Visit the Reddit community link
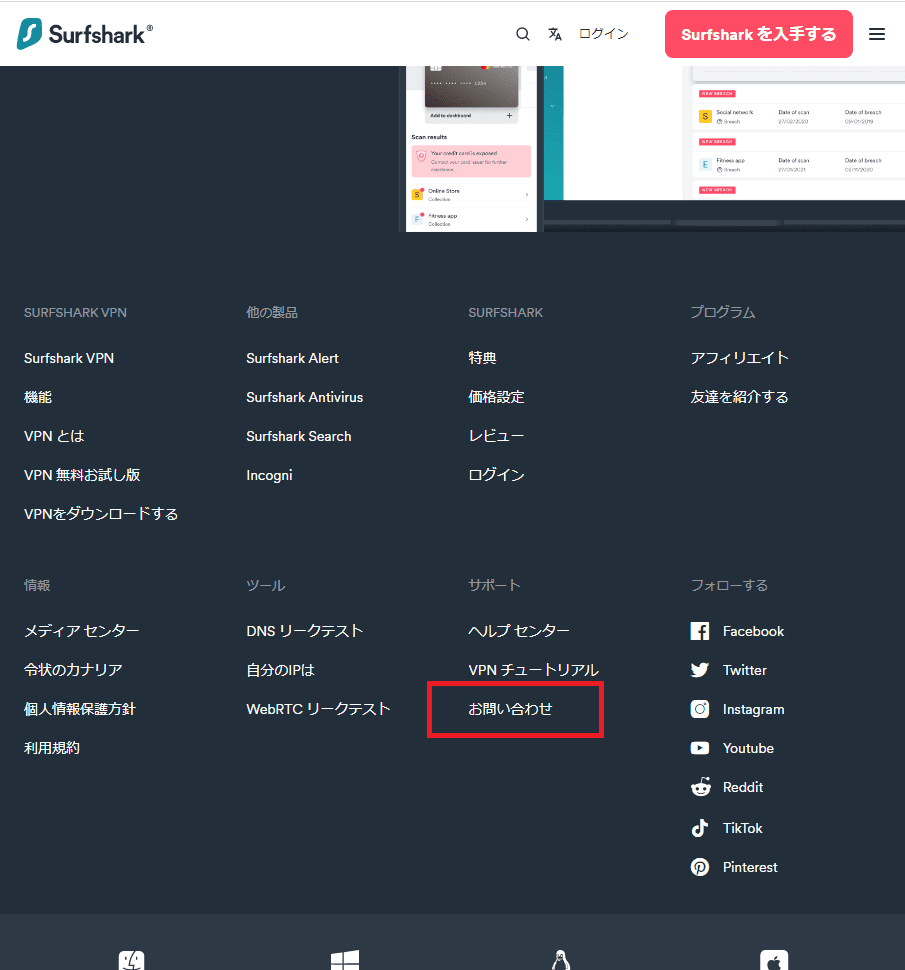This screenshot has width=905, height=970. point(727,787)
